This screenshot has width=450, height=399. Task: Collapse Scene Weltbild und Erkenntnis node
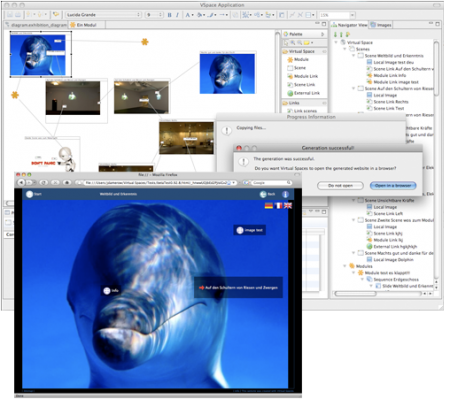[353, 56]
